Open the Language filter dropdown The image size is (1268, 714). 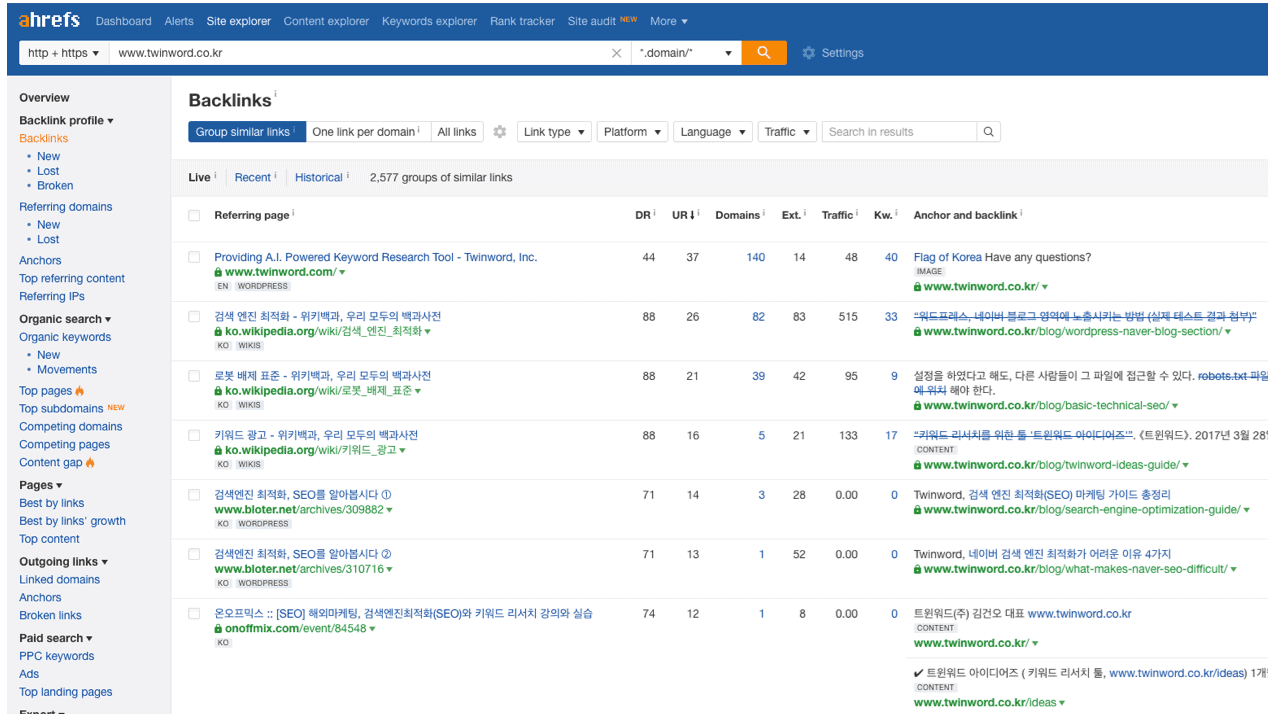pyautogui.click(x=713, y=132)
